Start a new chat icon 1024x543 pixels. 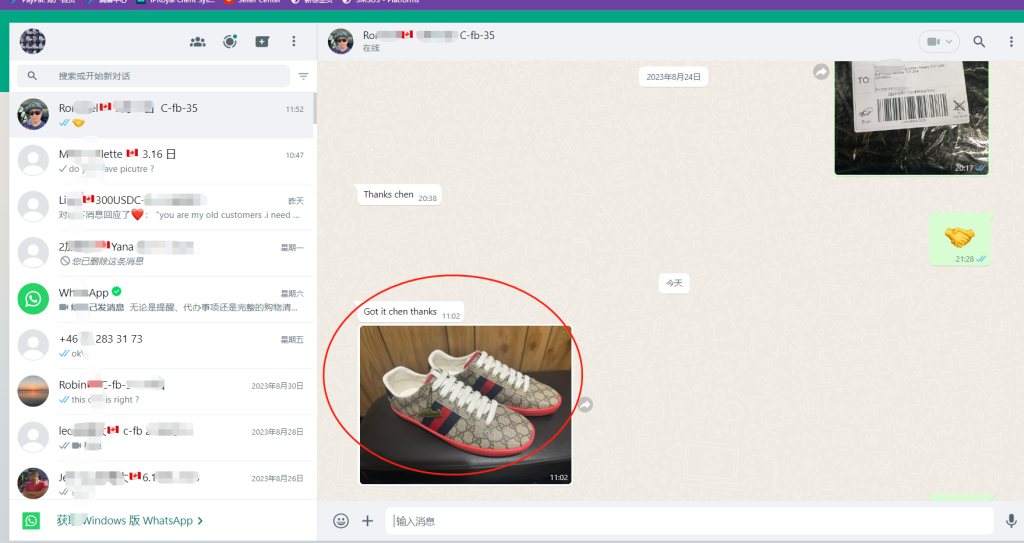[x=262, y=42]
